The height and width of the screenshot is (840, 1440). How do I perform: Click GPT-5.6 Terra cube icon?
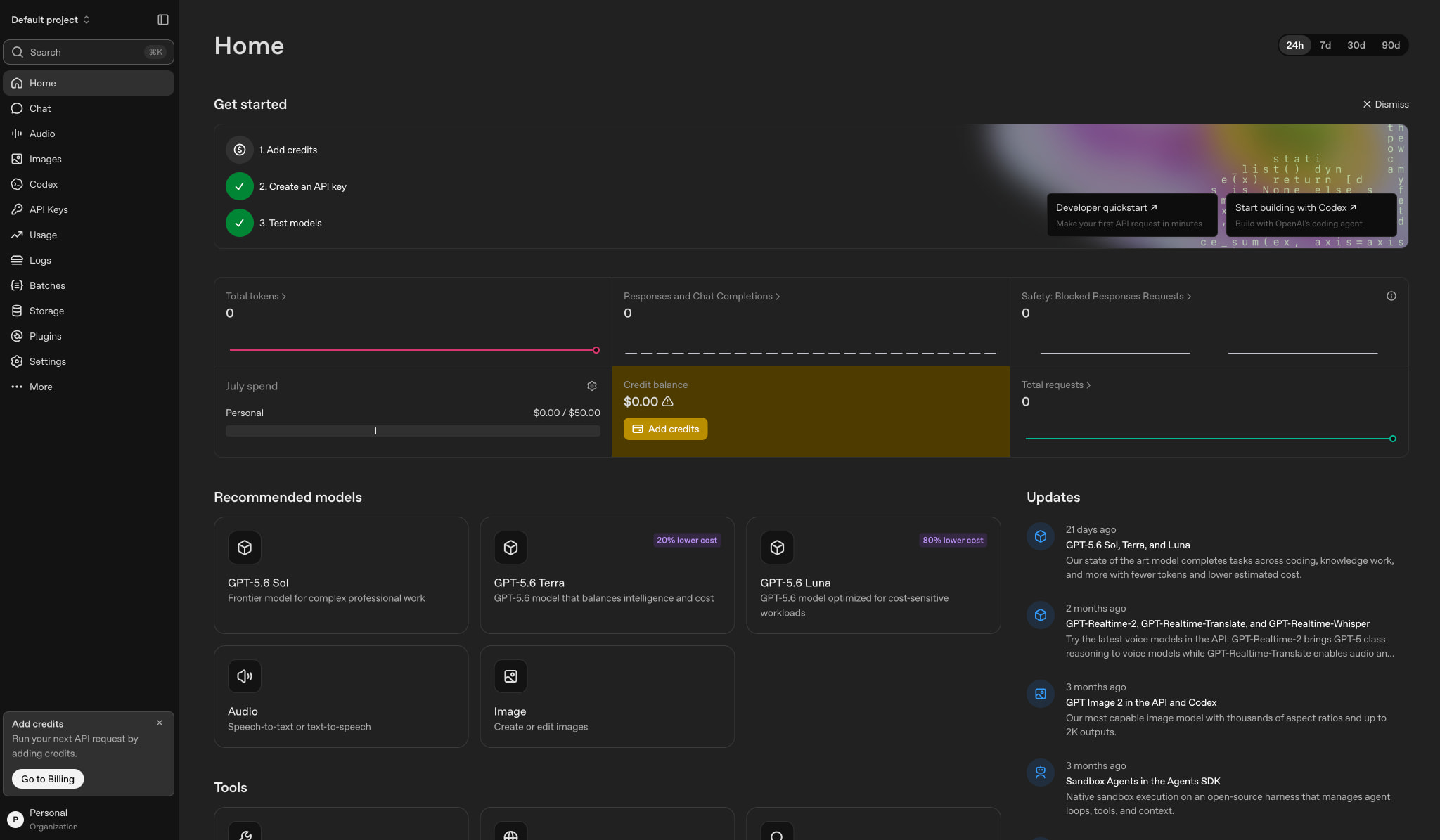coord(510,548)
